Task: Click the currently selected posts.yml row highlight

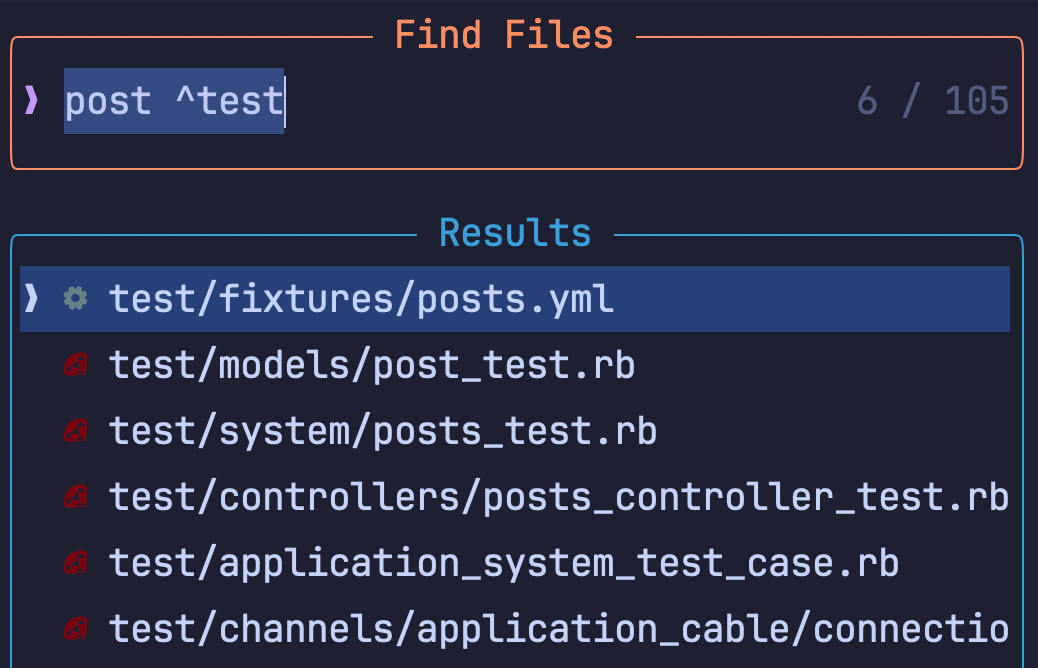Action: point(520,298)
